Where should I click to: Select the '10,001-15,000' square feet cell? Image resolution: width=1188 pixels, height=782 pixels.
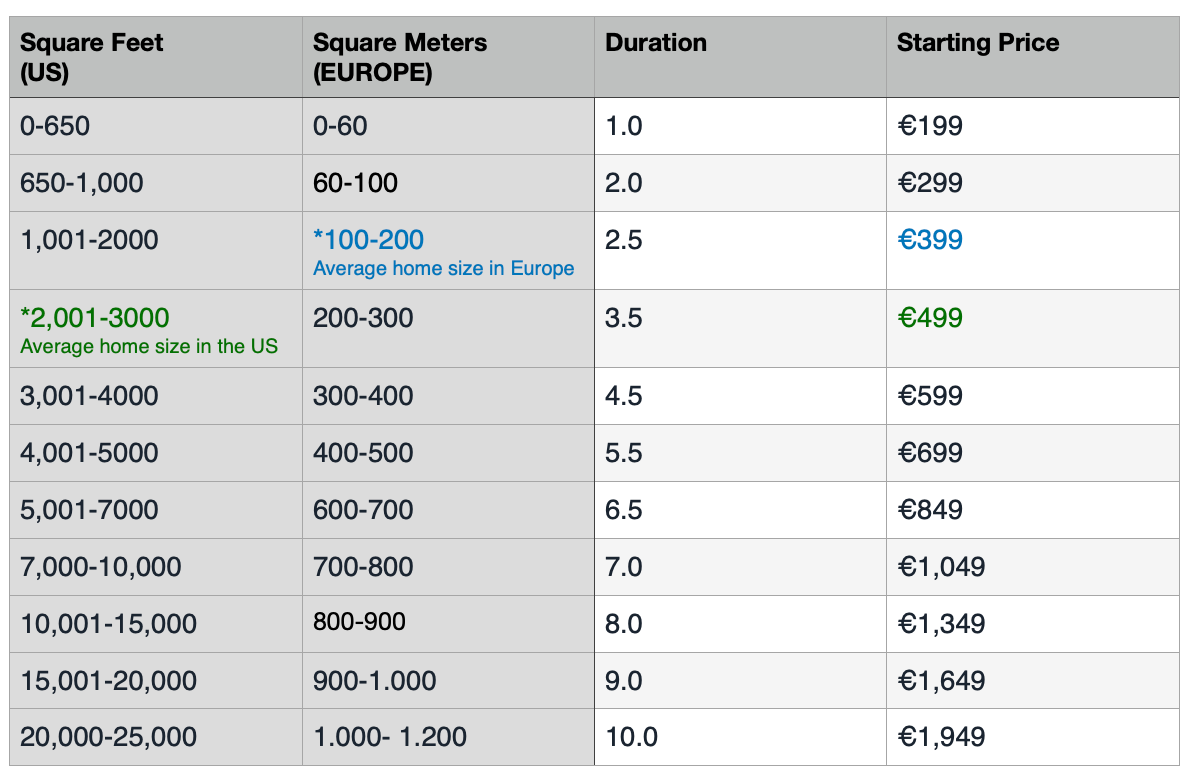click(x=156, y=624)
